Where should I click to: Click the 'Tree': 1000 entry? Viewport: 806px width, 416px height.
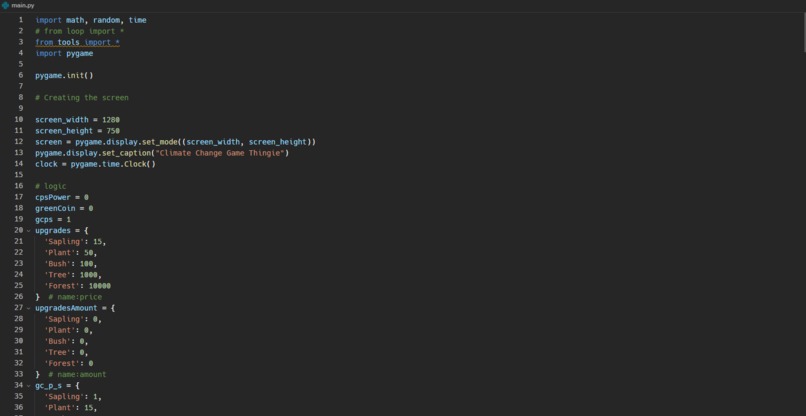click(73, 275)
